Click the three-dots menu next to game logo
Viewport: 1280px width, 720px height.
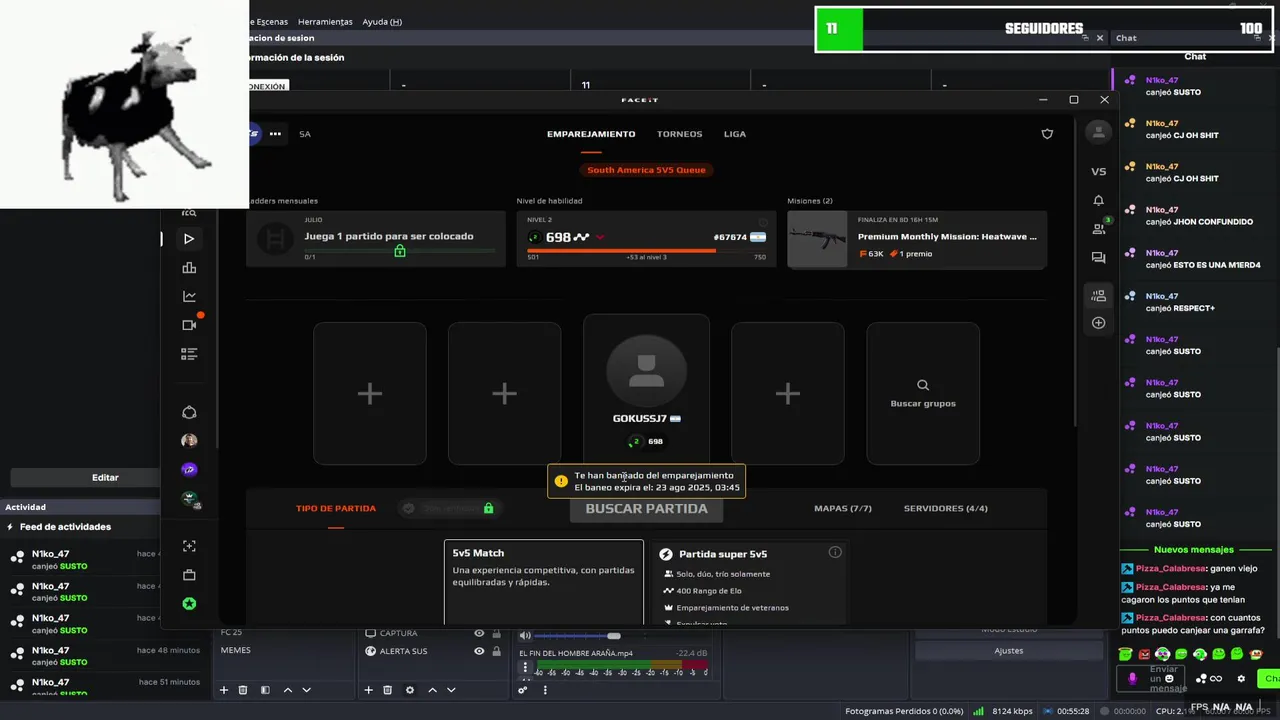click(275, 133)
